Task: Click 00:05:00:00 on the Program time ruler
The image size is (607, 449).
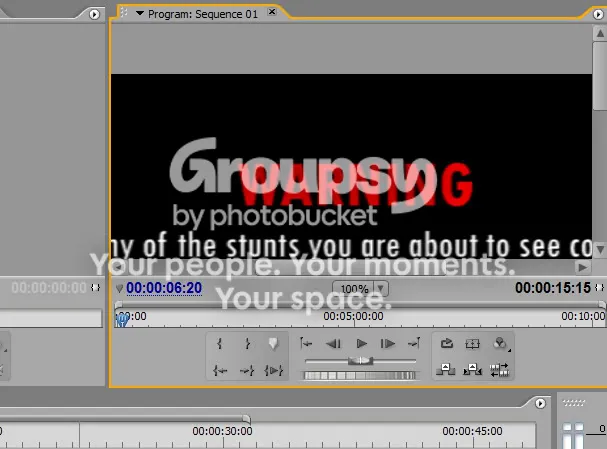Action: click(353, 316)
